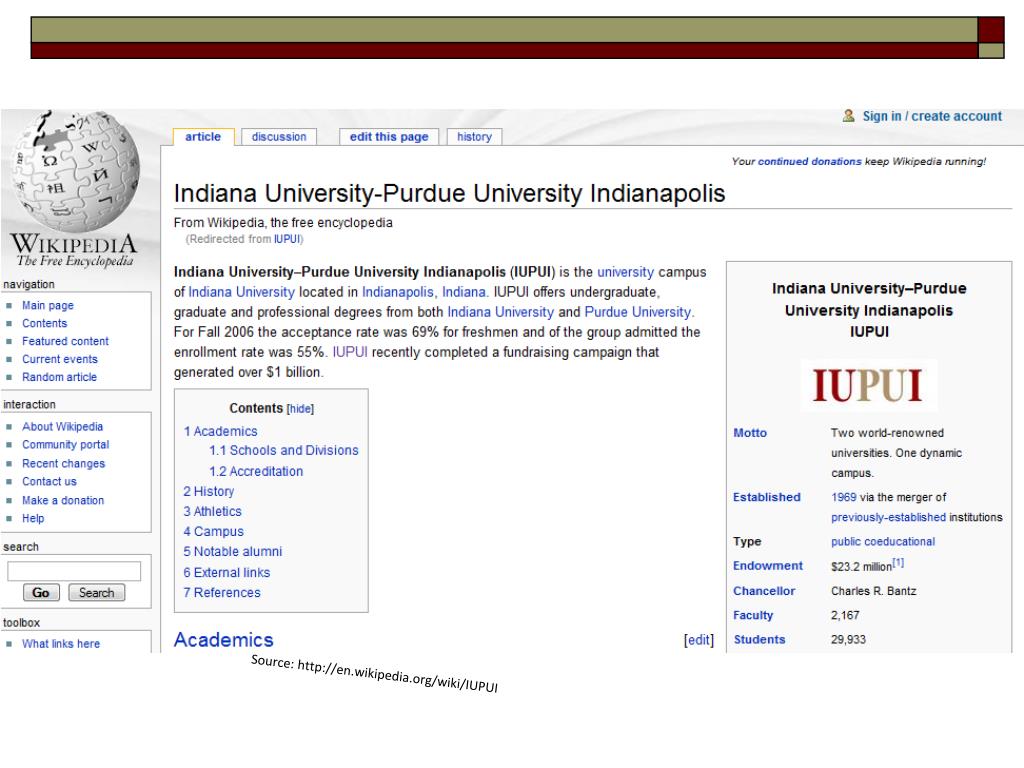Image resolution: width=1024 pixels, height=768 pixels.
Task: Open the Faculty link in infobox
Action: coord(753,615)
